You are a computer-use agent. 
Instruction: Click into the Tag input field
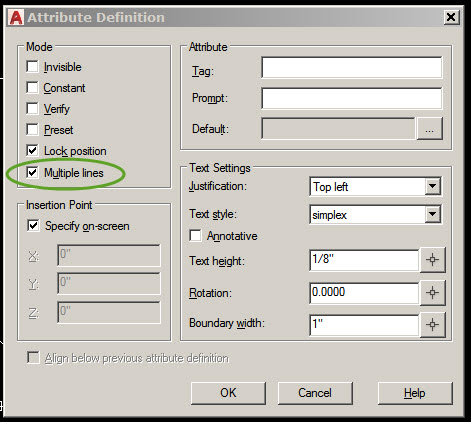[x=352, y=68]
